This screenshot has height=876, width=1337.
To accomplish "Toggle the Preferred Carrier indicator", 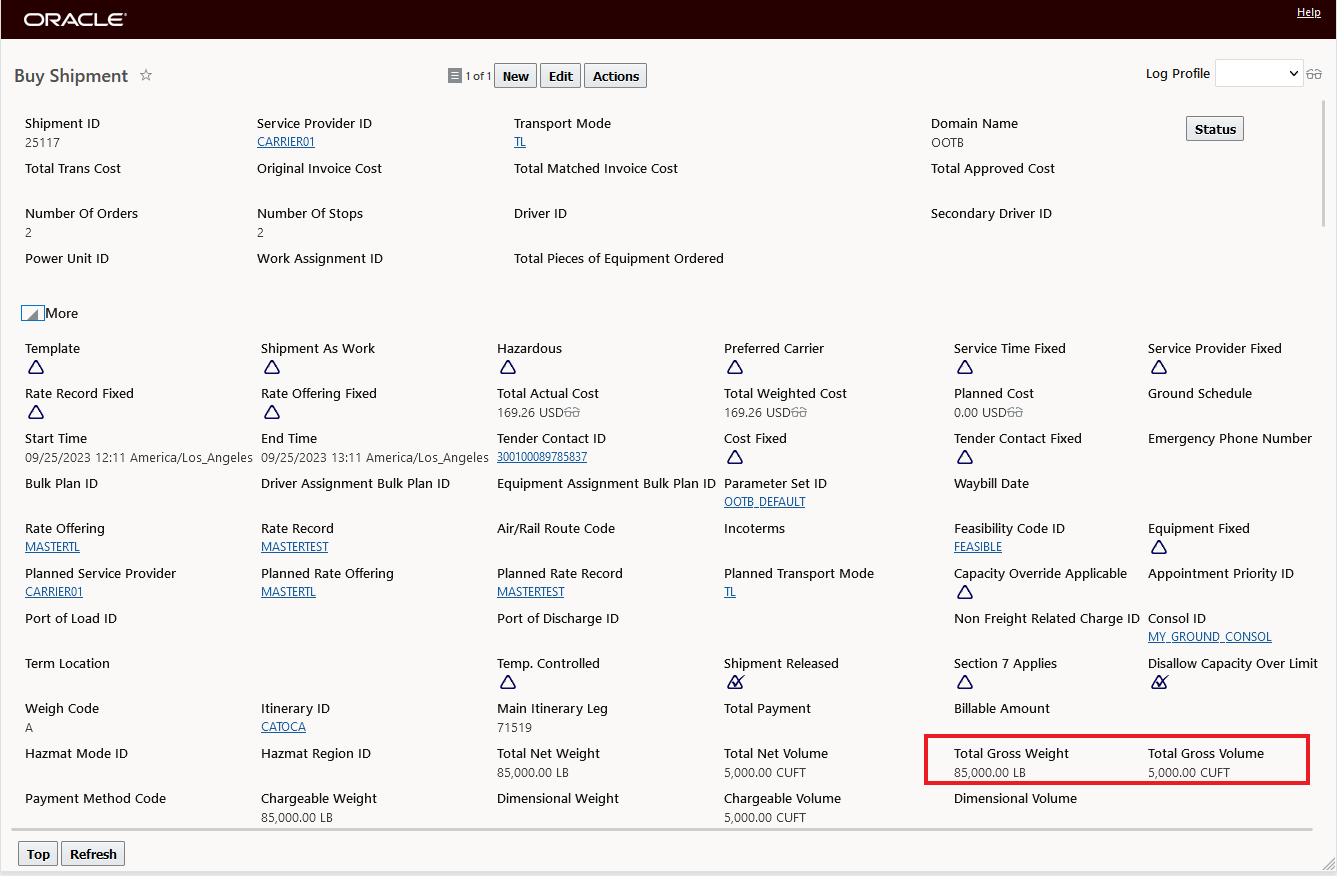I will pyautogui.click(x=735, y=367).
